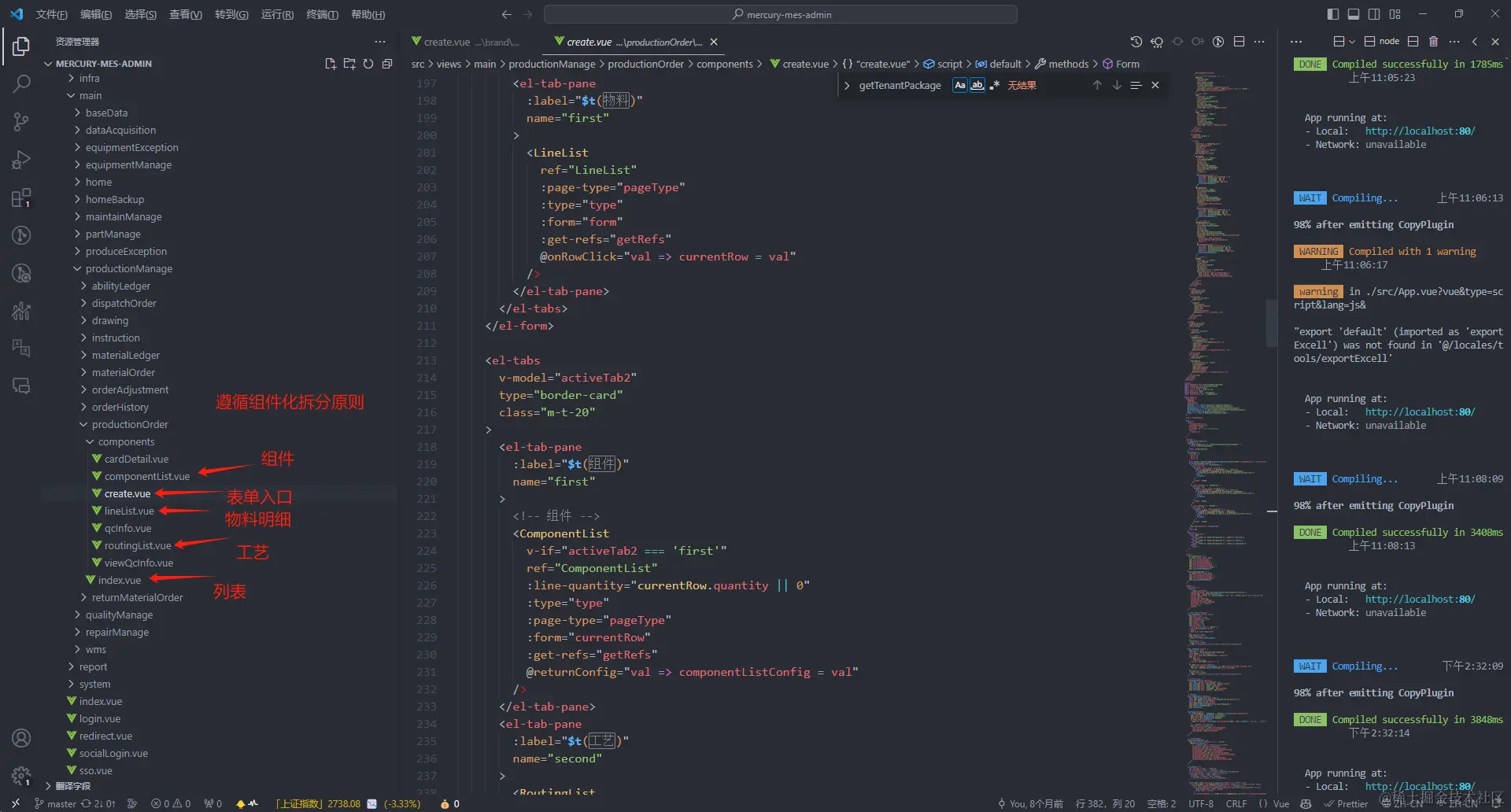Toggle the primary sidebar visibility
The image size is (1511, 812).
click(x=1332, y=14)
